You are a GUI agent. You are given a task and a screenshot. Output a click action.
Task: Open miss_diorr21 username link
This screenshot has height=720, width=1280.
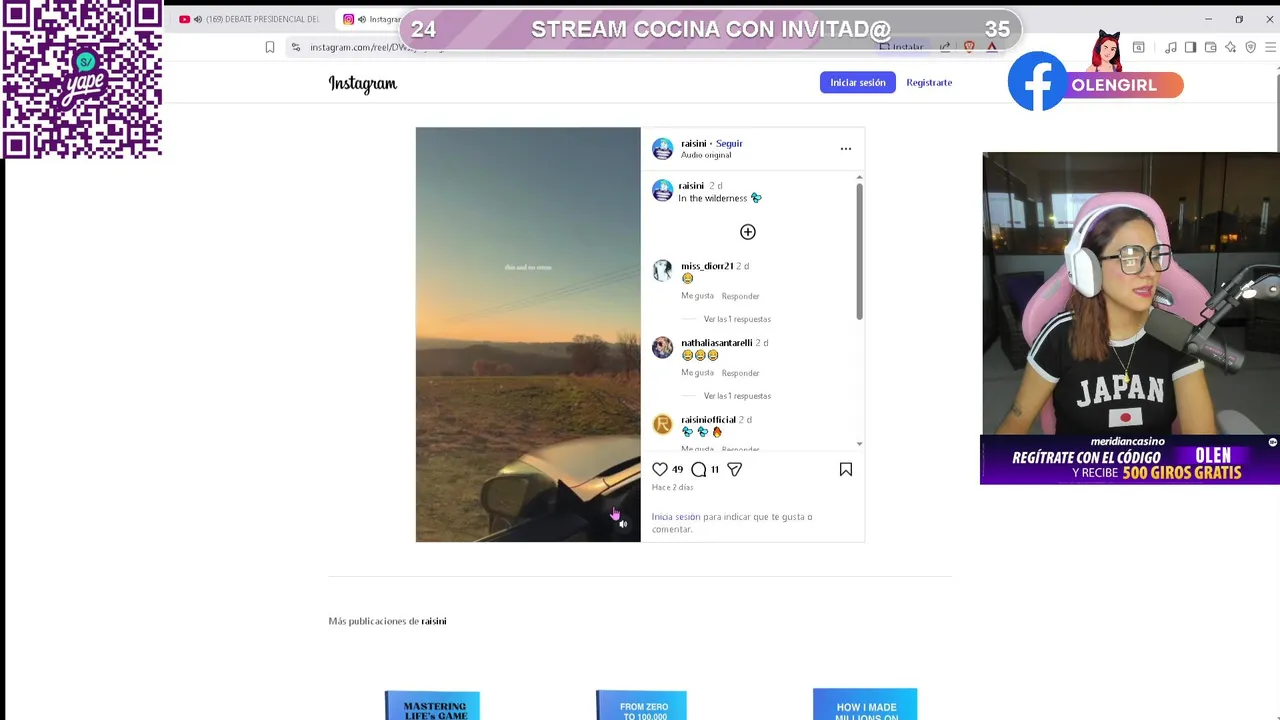[707, 266]
